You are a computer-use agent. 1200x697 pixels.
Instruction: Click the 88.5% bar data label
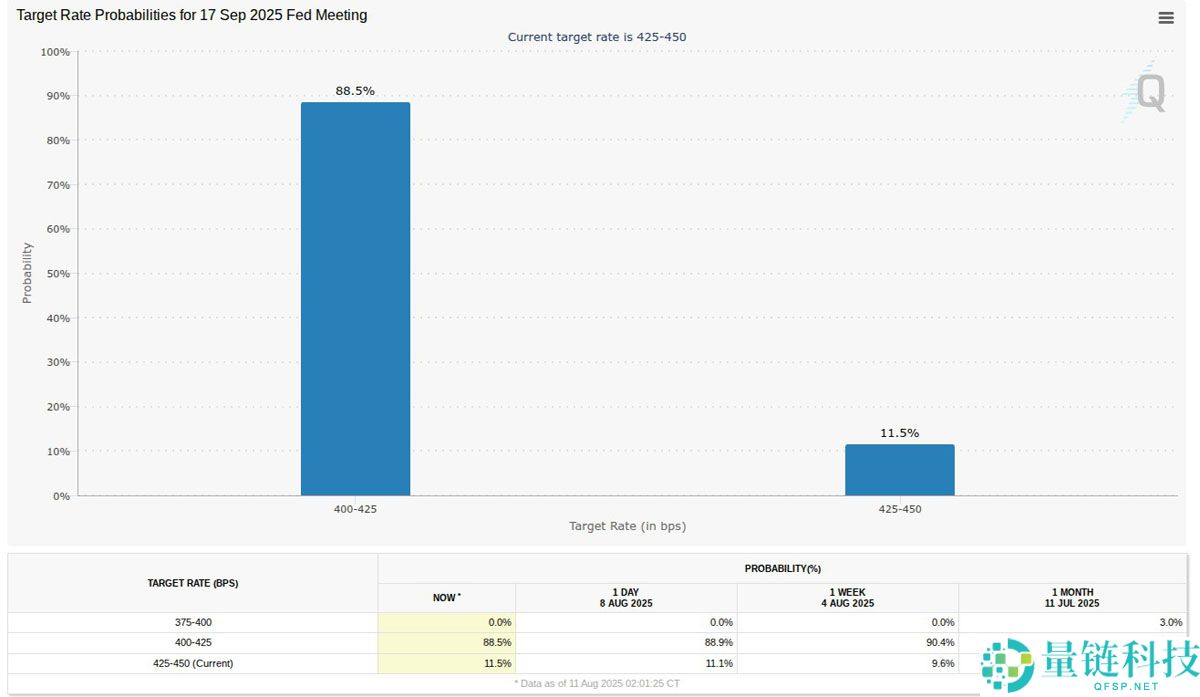[x=355, y=91]
